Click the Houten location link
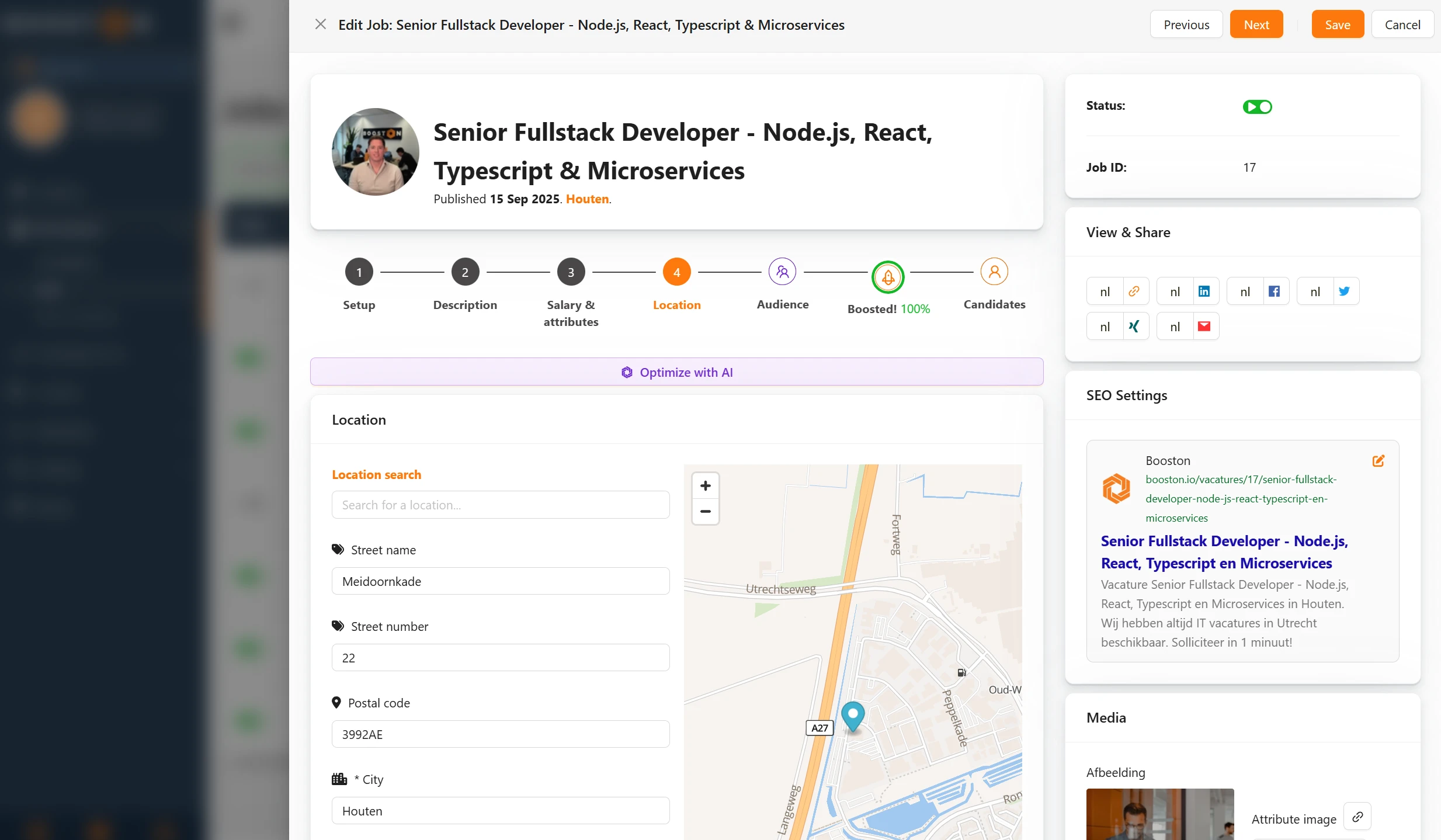This screenshot has height=840, width=1441. (587, 199)
